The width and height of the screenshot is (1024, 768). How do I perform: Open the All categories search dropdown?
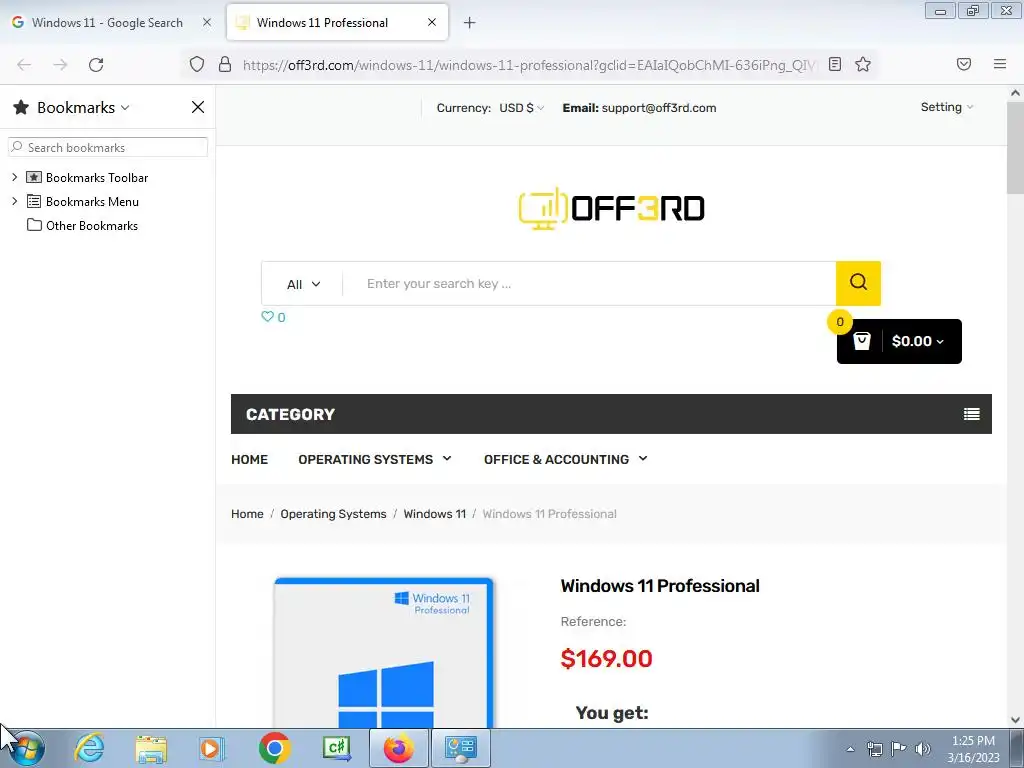click(x=303, y=284)
